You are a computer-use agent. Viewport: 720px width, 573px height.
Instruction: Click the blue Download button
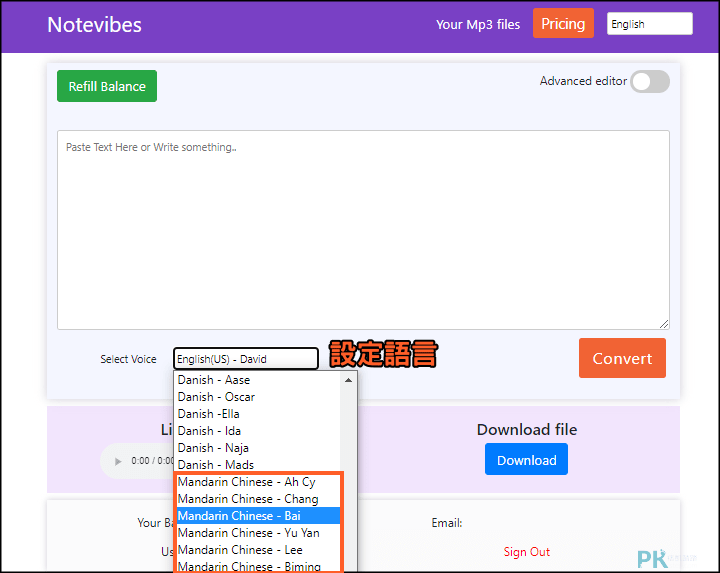tap(526, 460)
